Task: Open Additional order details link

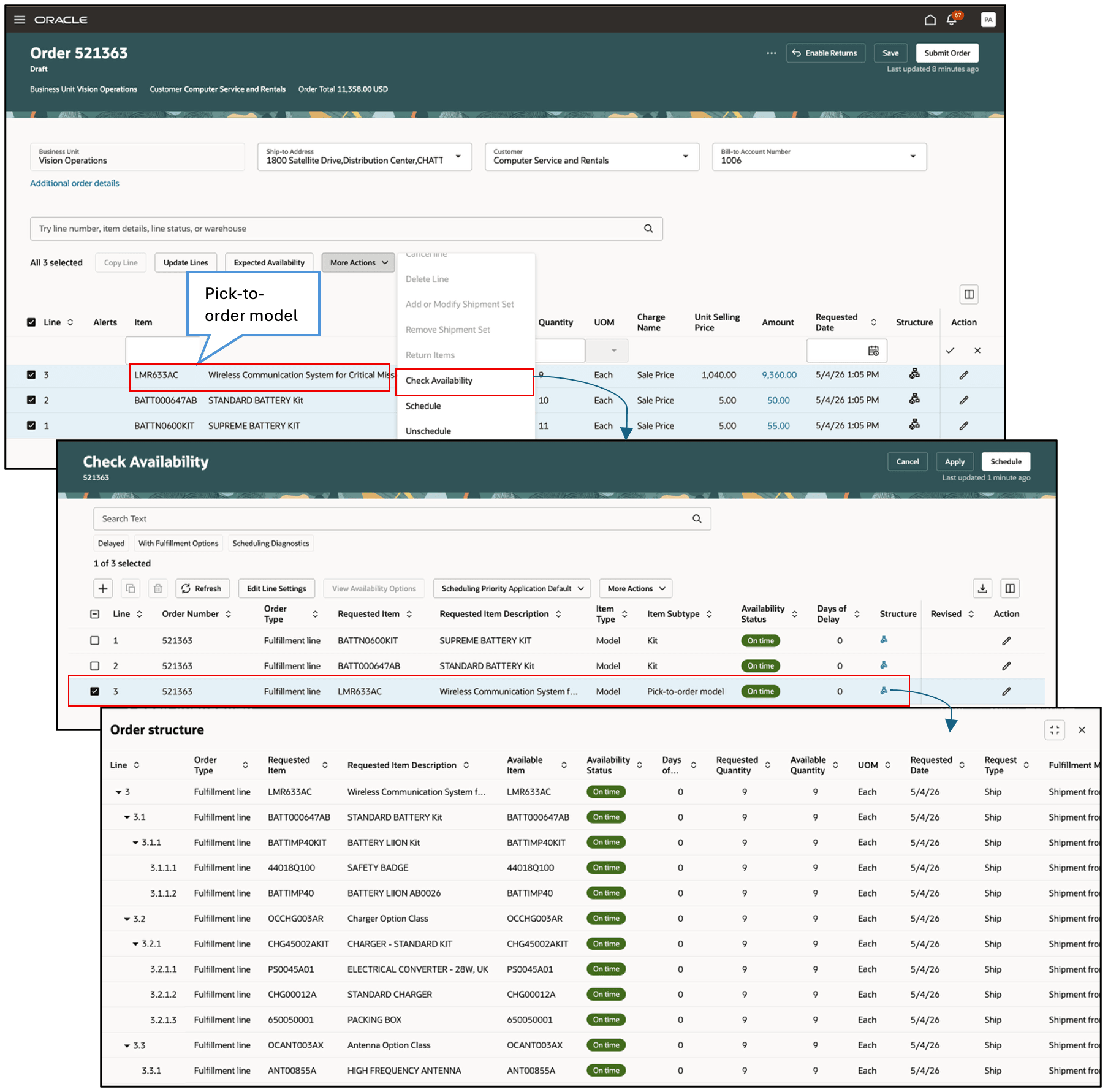Action: pyautogui.click(x=75, y=183)
